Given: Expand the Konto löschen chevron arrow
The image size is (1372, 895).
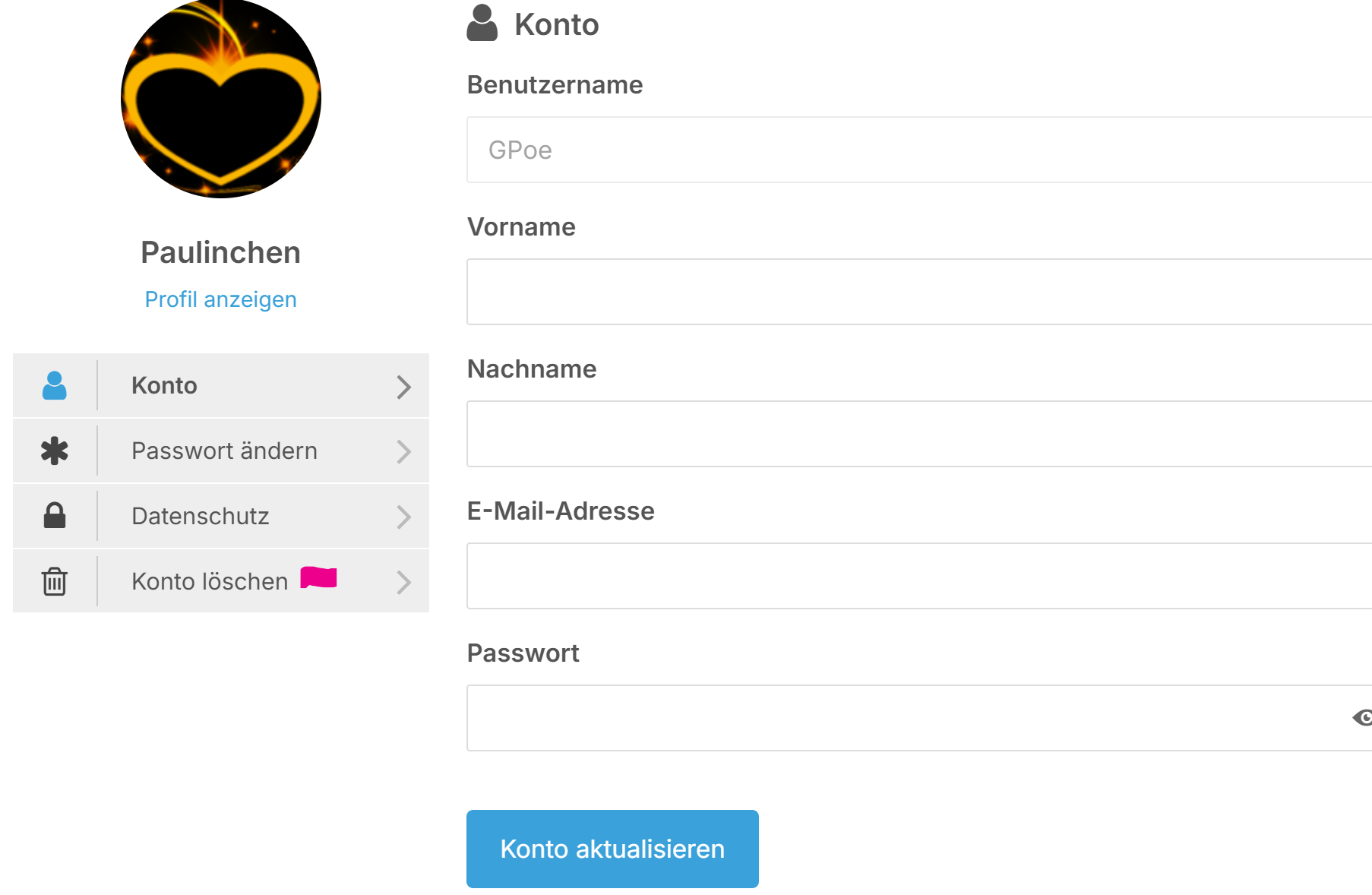Looking at the screenshot, I should coord(403,583).
